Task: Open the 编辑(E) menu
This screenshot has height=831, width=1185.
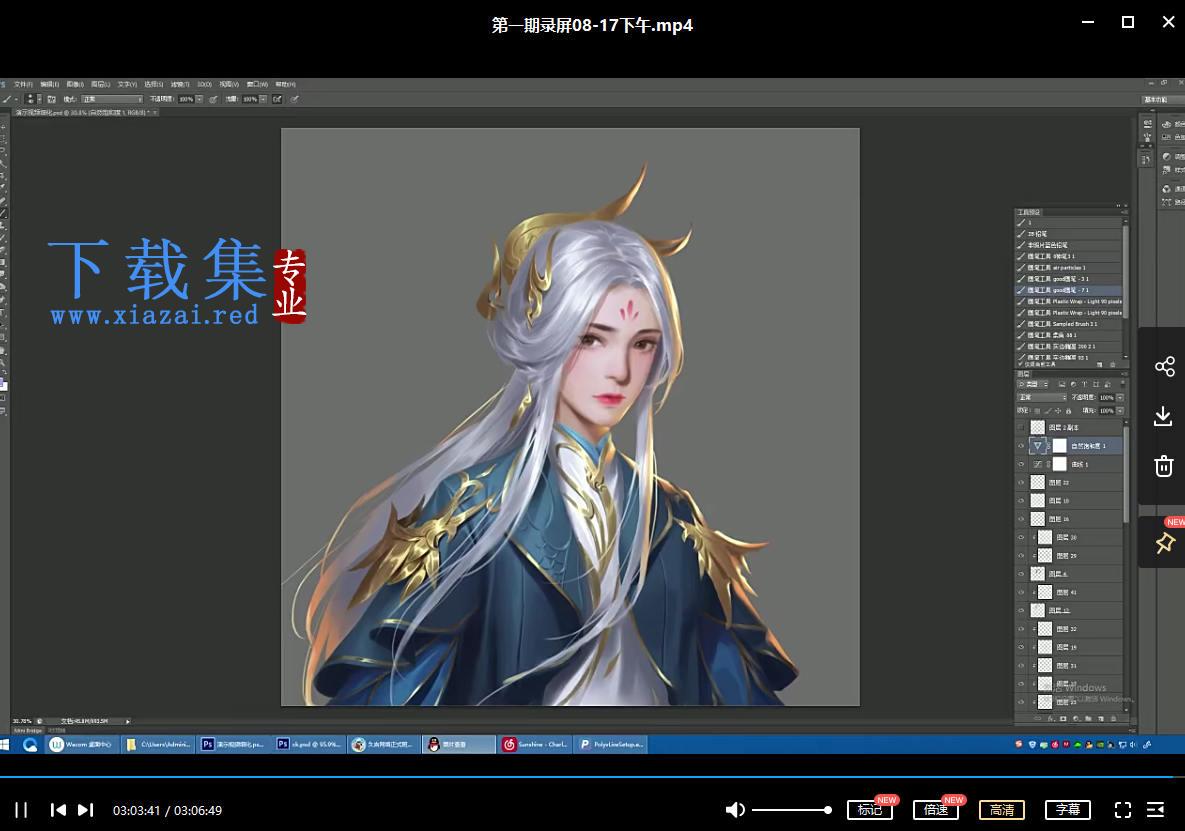Action: coord(50,84)
